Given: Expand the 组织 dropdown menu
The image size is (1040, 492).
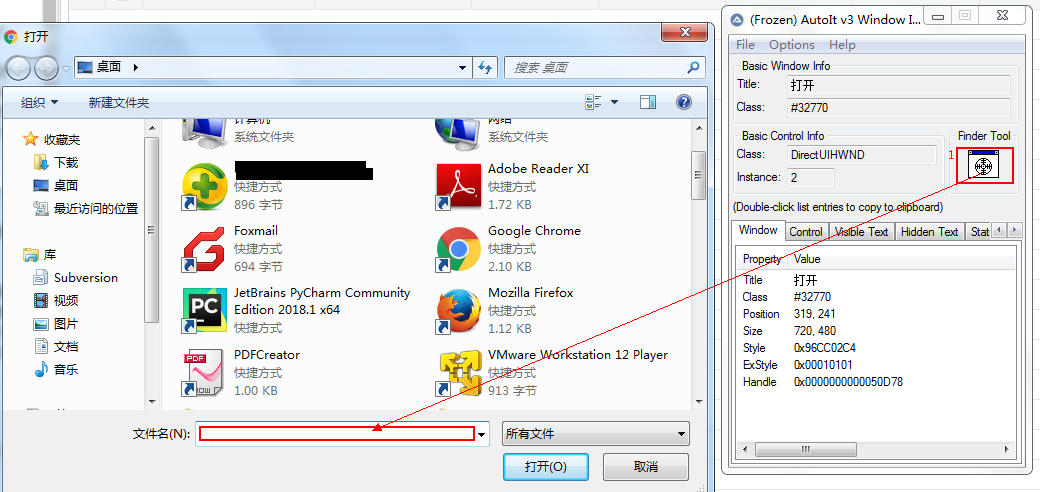Looking at the screenshot, I should point(40,103).
